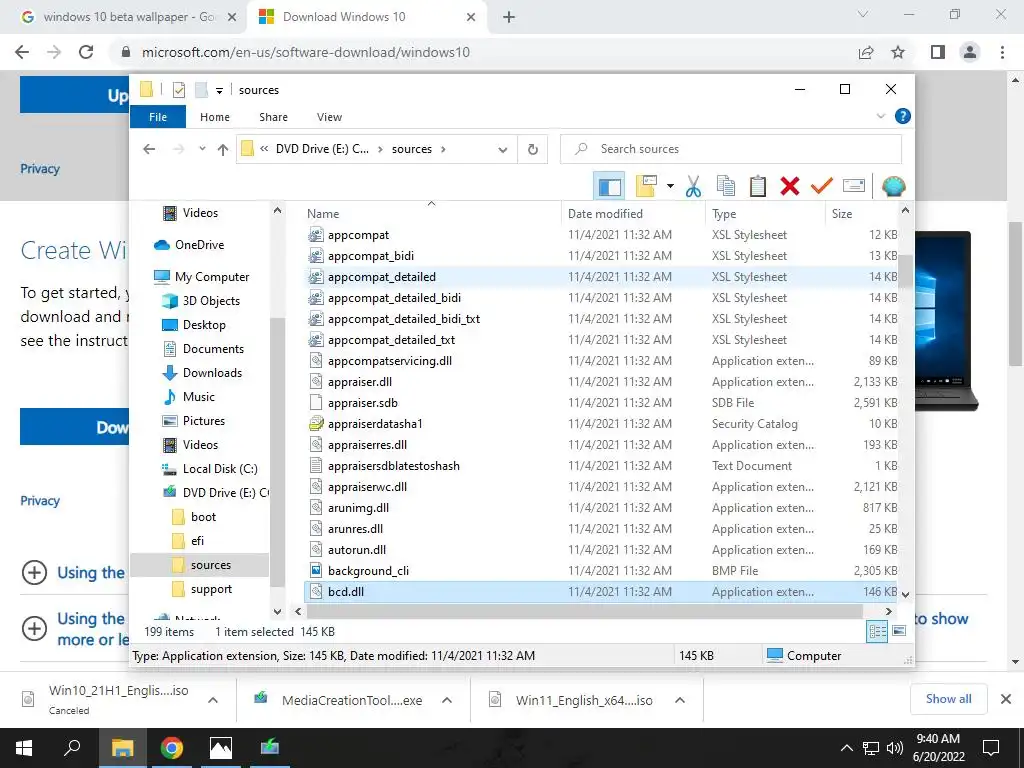The image size is (1024, 768).
Task: Sort by the Size column header
Action: coord(861,214)
